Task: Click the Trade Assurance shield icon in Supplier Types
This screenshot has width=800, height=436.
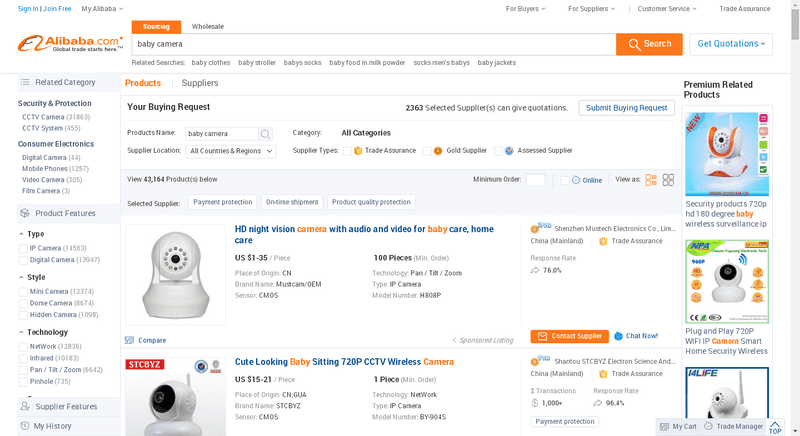Action: (358, 150)
